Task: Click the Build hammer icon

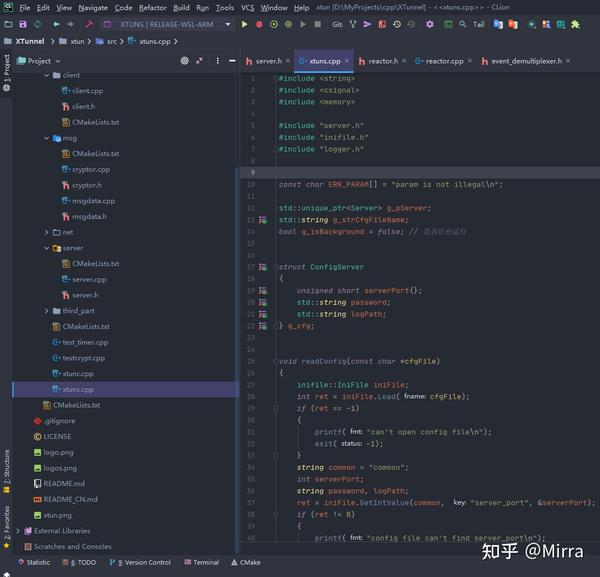Action: click(89, 24)
